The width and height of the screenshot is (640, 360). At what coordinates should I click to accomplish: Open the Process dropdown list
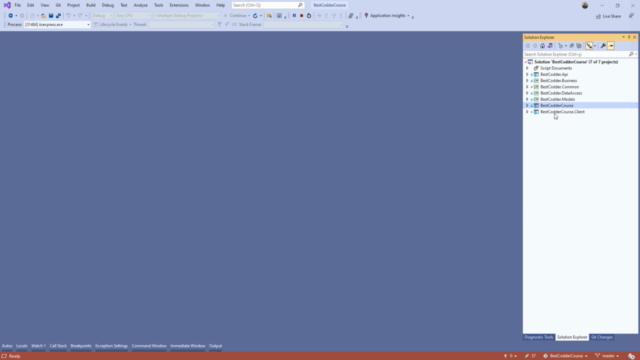click(88, 24)
